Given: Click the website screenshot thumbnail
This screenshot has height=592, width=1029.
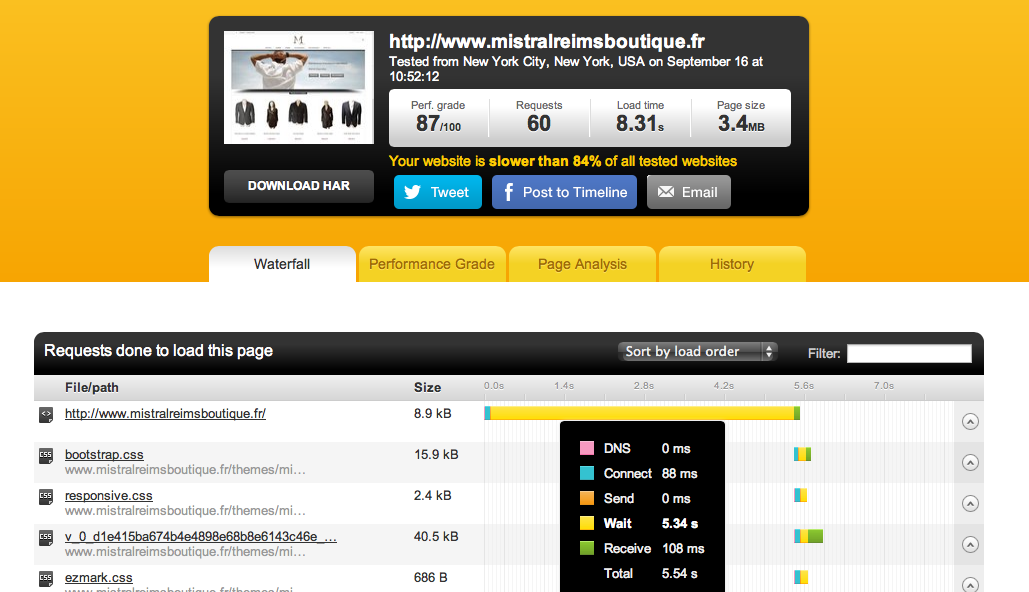Looking at the screenshot, I should point(299,87).
